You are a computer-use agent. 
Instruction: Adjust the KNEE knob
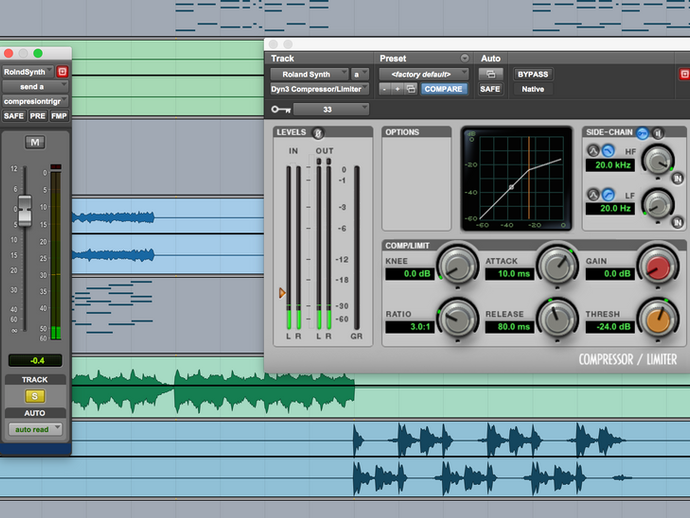(x=458, y=267)
